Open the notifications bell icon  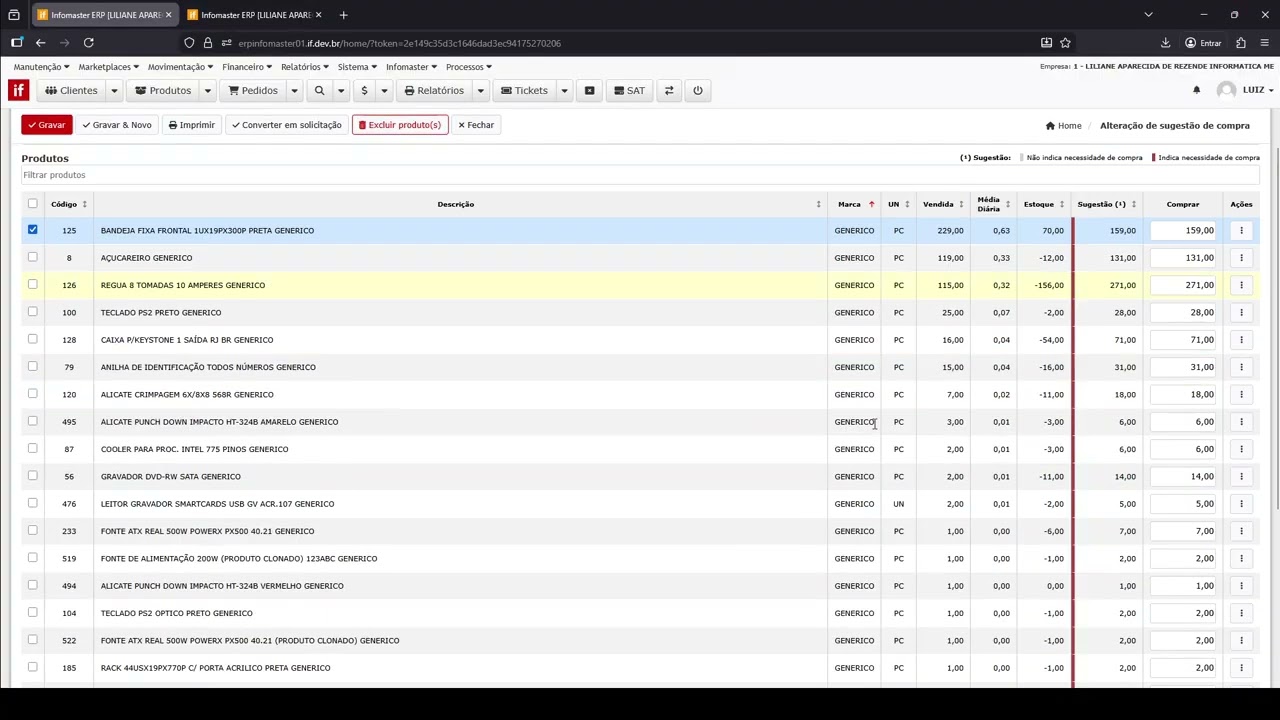pyautogui.click(x=1196, y=90)
